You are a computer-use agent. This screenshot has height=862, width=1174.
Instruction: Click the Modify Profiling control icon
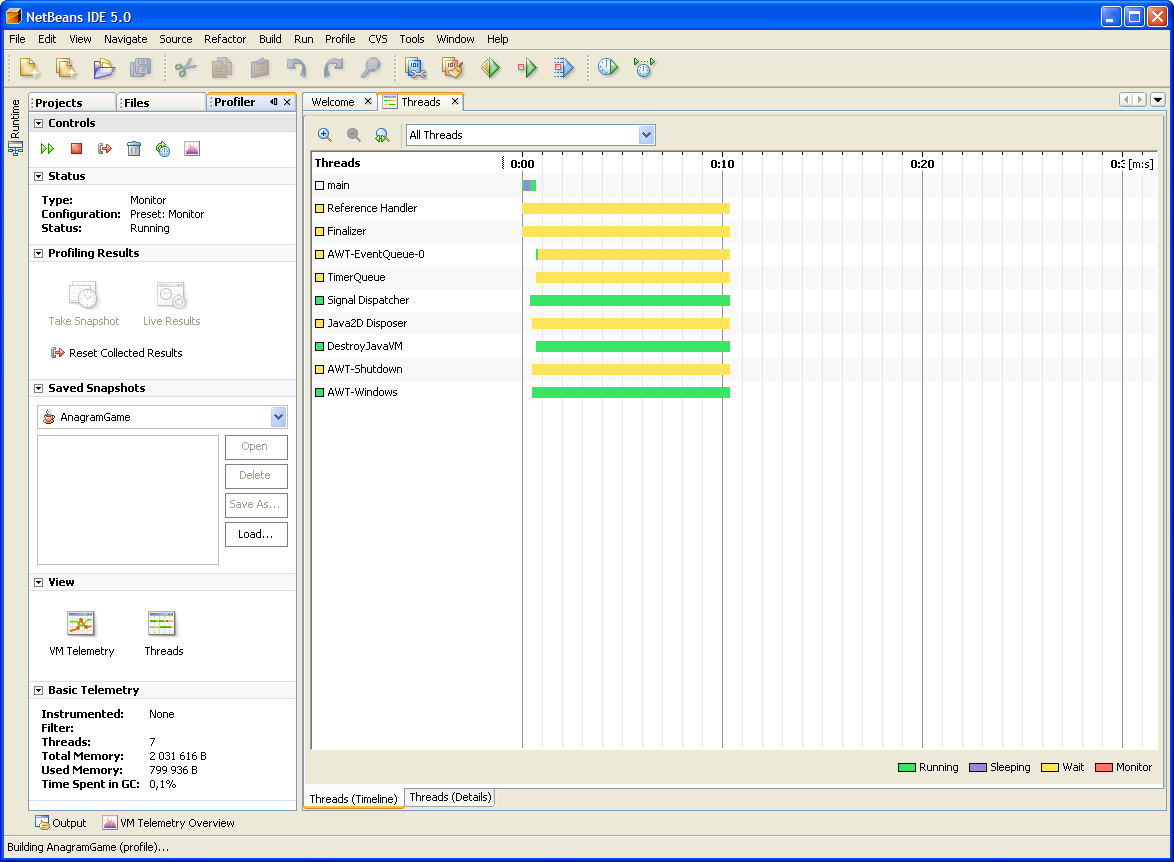coord(162,149)
